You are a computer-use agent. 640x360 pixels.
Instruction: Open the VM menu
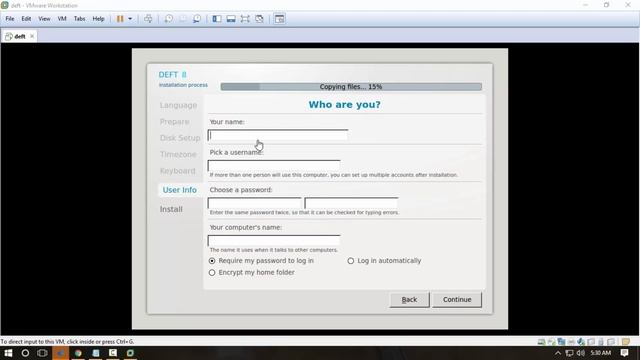click(x=62, y=19)
